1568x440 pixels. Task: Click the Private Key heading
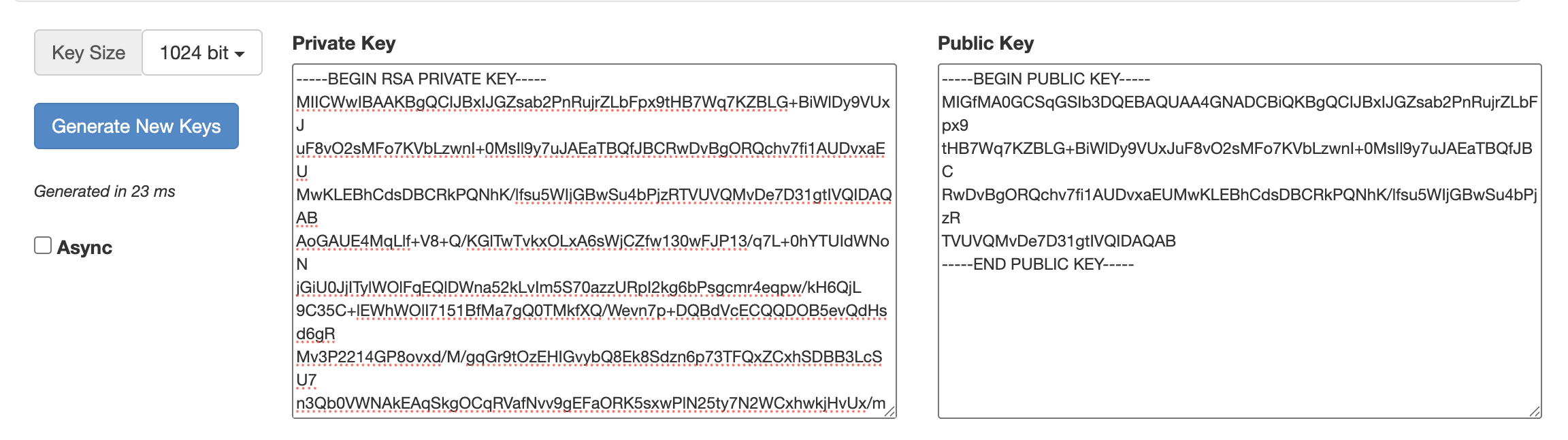pos(344,44)
